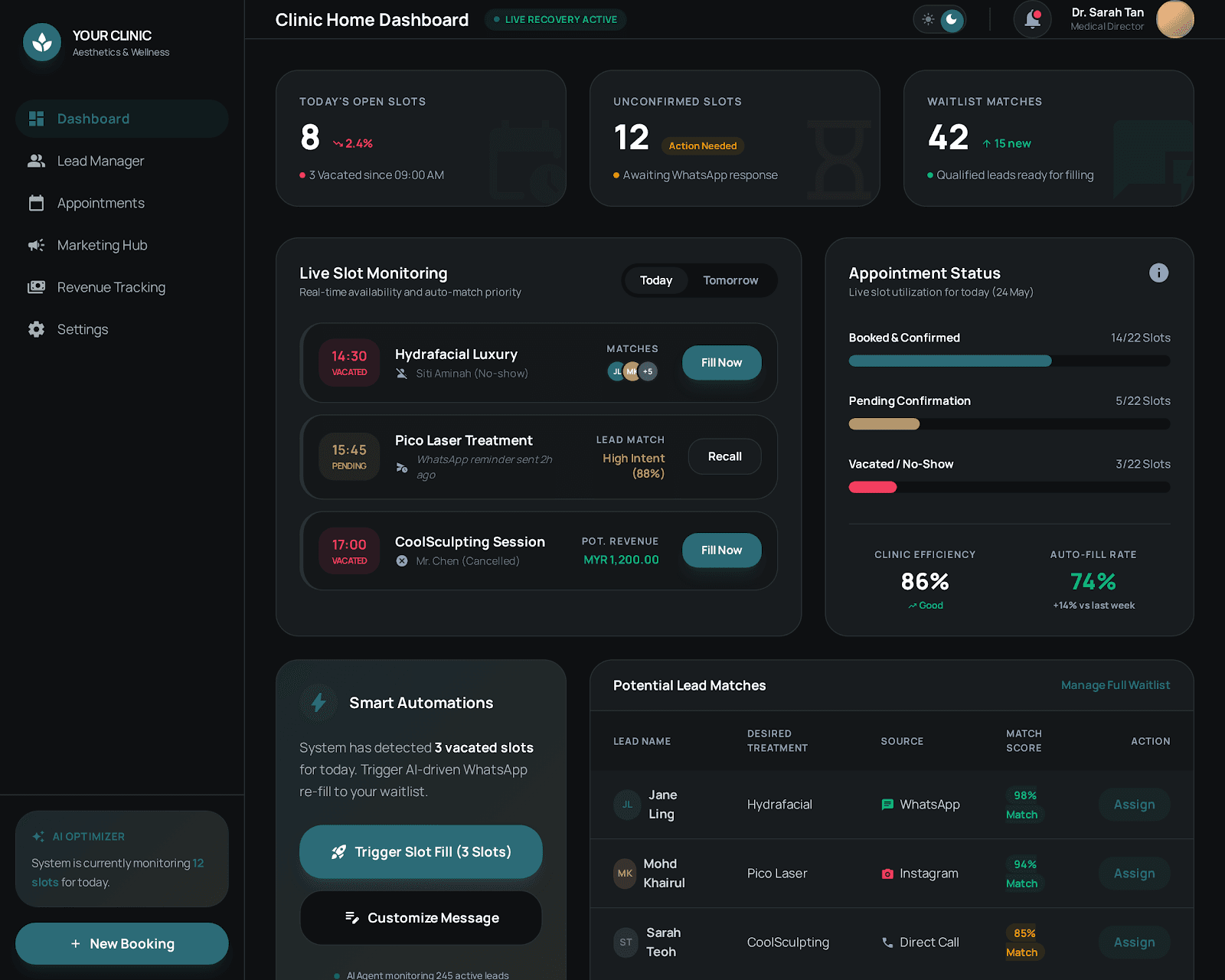
Task: Expand the +5 matches avatars for Hydrafacial Luxury
Action: [x=648, y=371]
